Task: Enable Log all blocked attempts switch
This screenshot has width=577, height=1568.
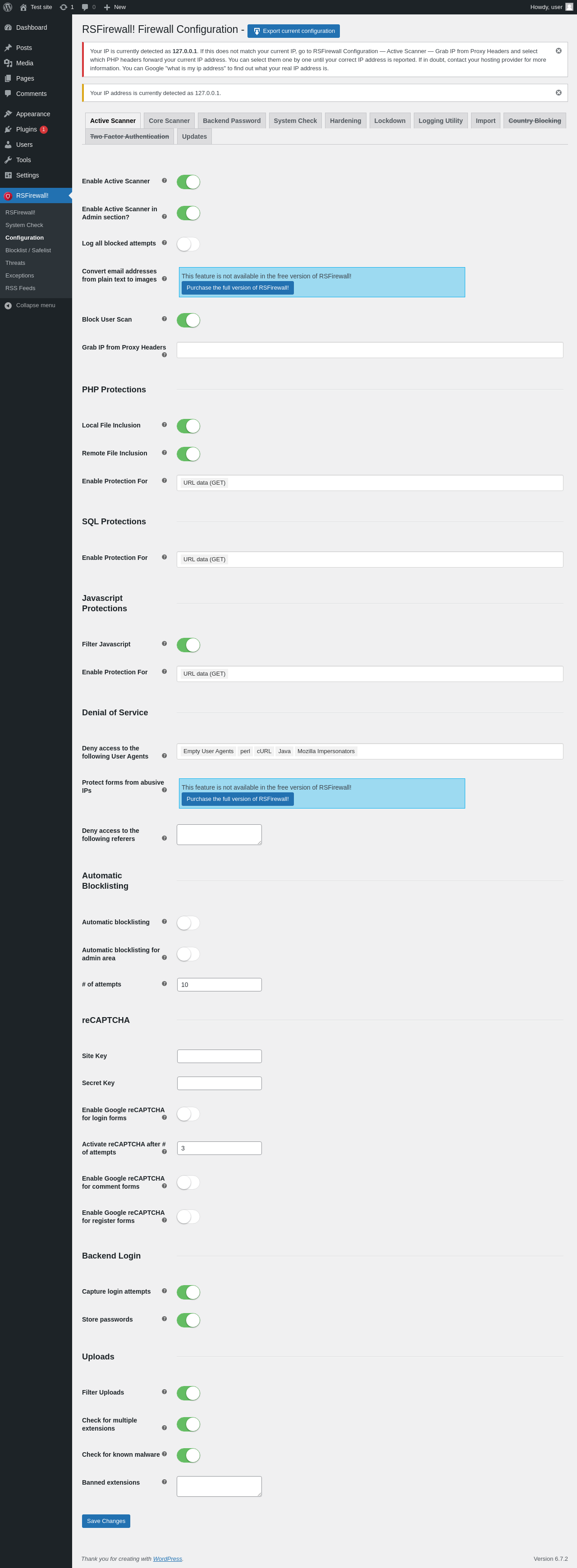Action: click(188, 244)
